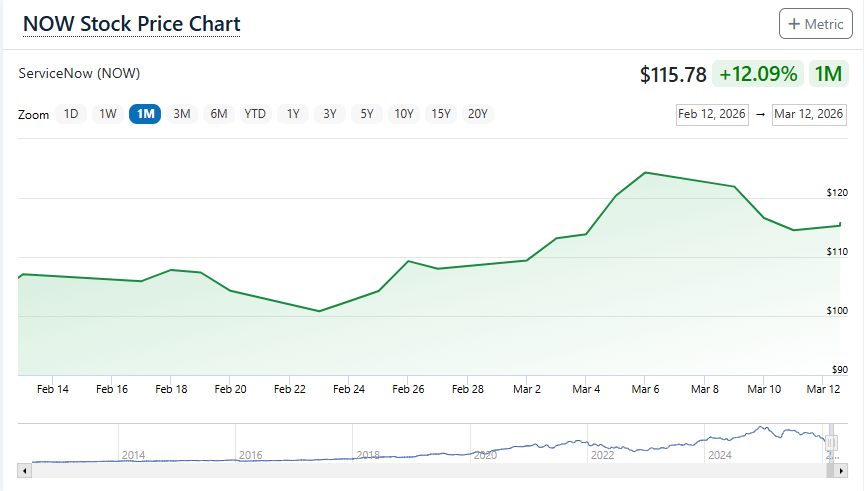864x491 pixels.
Task: Grab the navigator range handle
Action: 831,443
